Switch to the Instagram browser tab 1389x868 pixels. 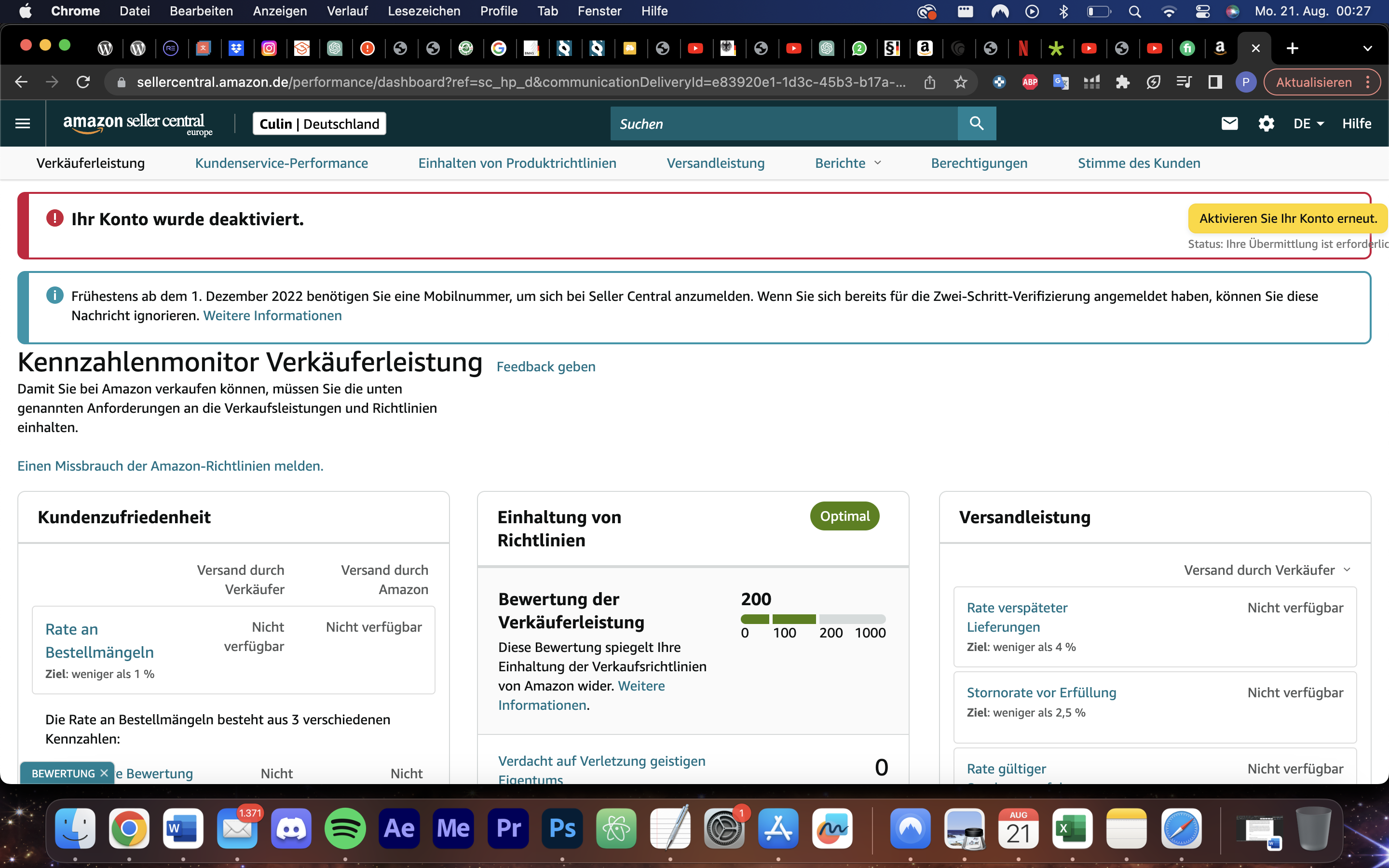pyautogui.click(x=269, y=48)
